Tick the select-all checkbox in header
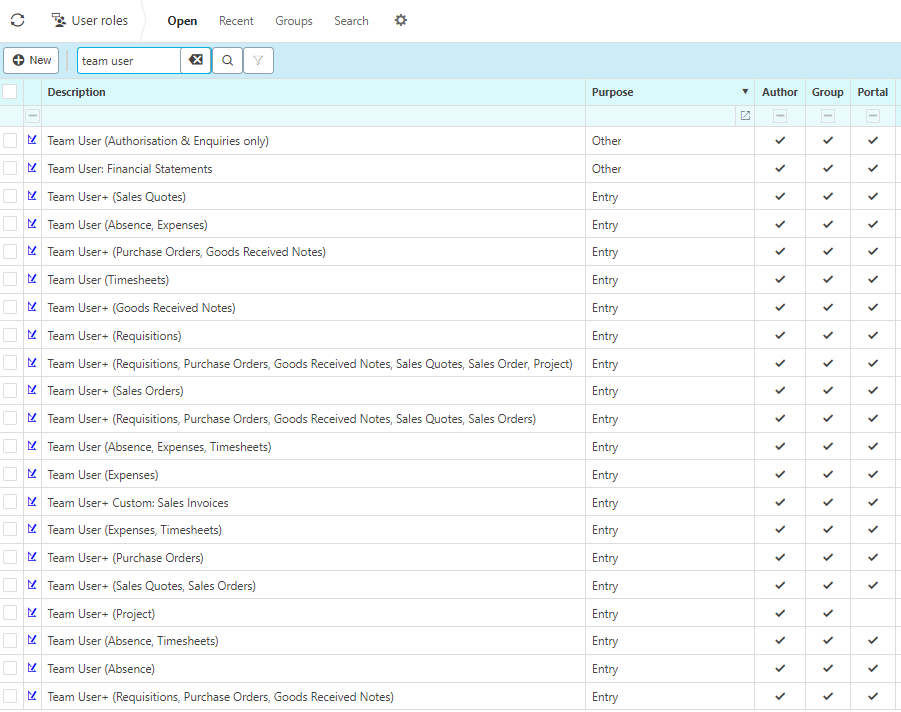 [10, 91]
